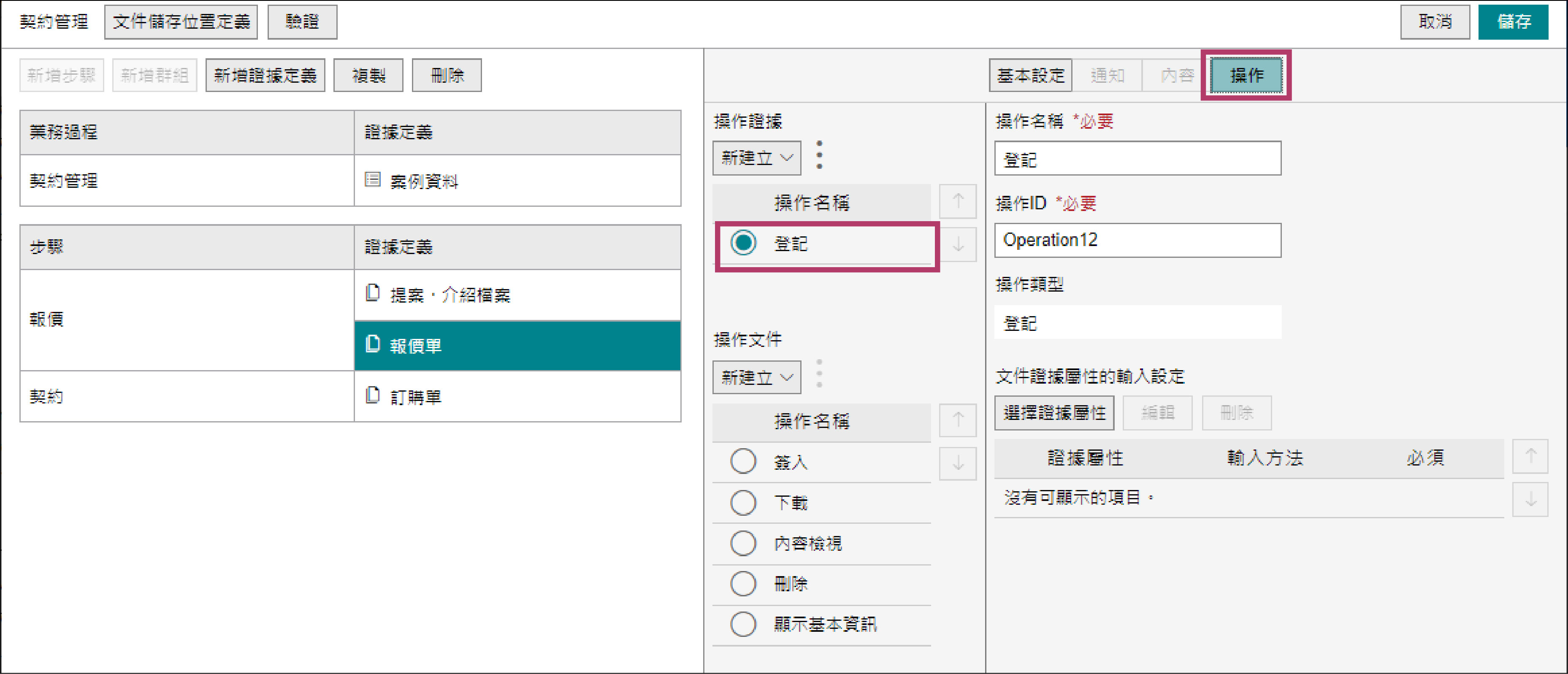Viewport: 1568px width, 674px height.
Task: Open the 操作 tab
Action: tap(1246, 76)
